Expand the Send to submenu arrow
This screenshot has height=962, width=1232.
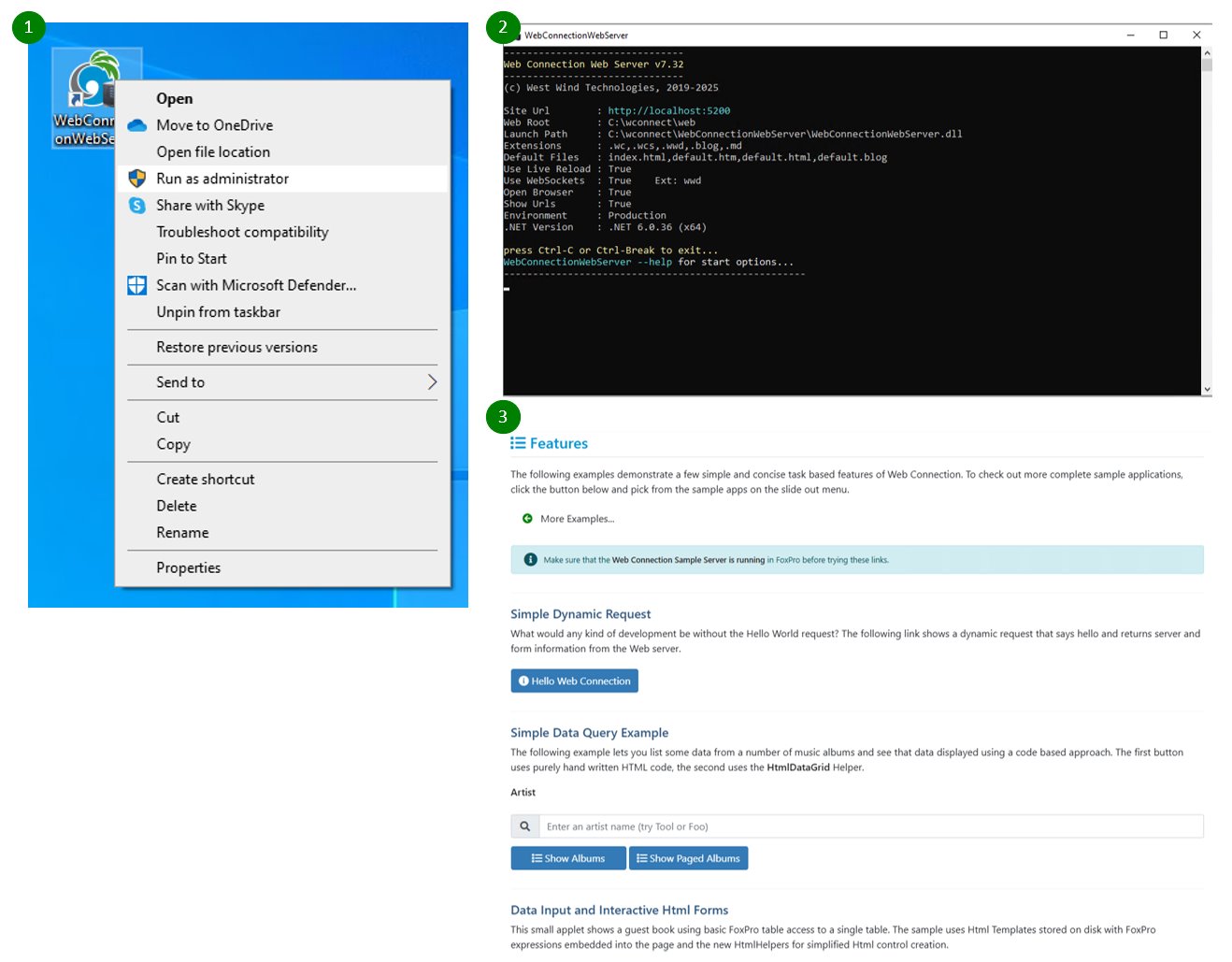point(432,382)
